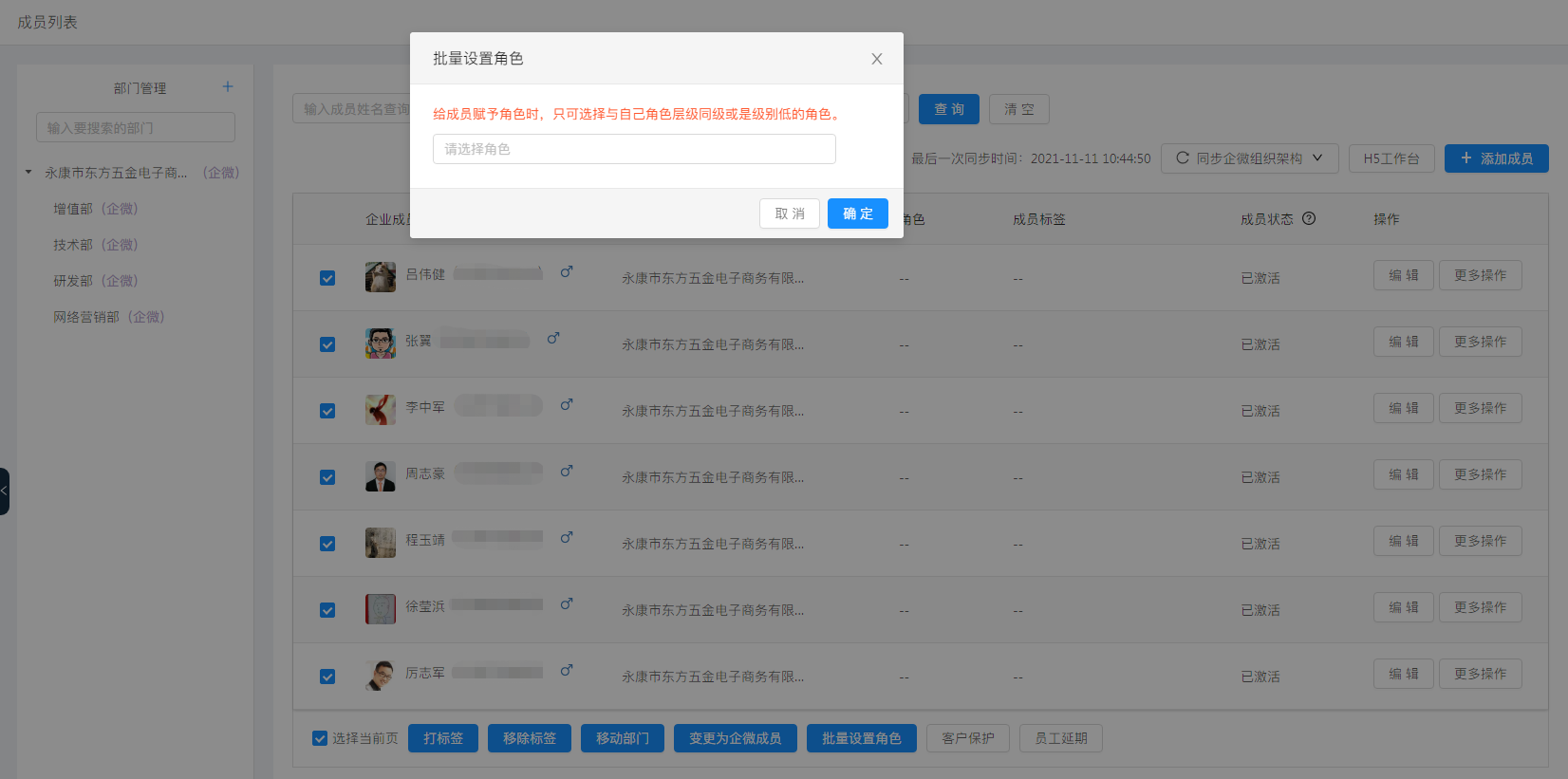Click the bottom 批量设置角色 button
The width and height of the screenshot is (1568, 779).
pos(862,738)
